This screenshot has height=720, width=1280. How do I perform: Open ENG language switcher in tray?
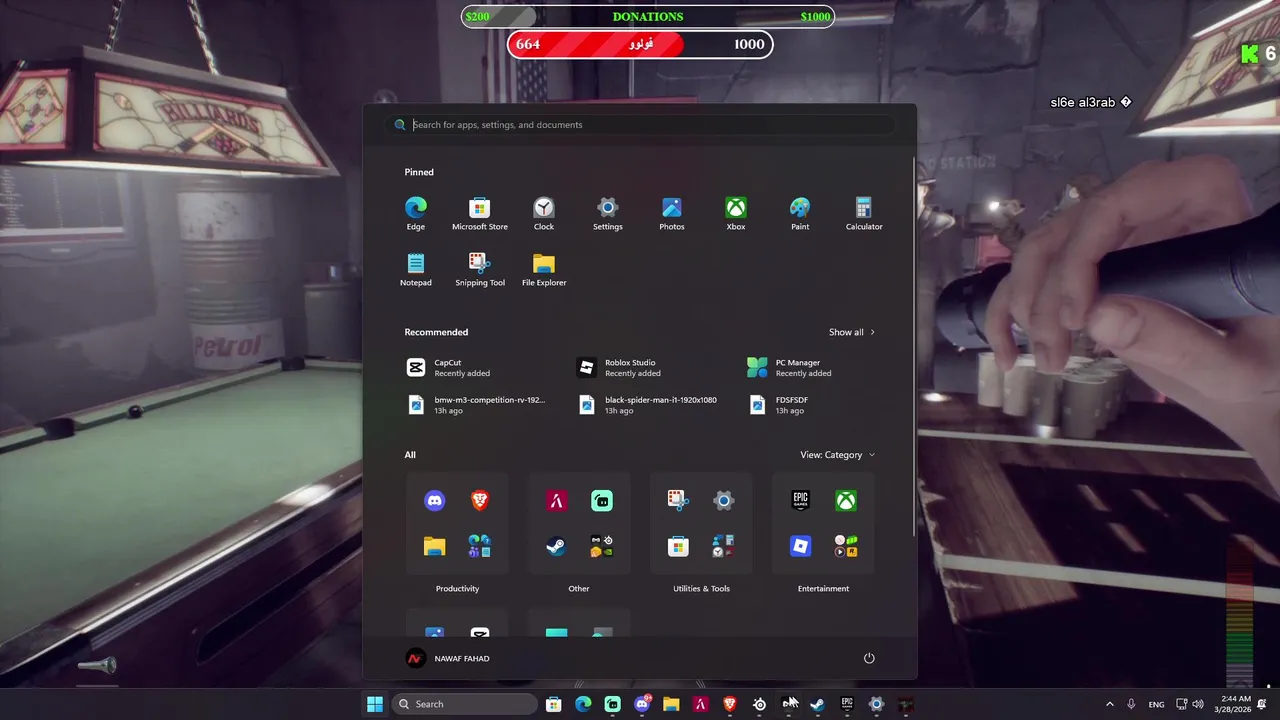pyautogui.click(x=1156, y=704)
